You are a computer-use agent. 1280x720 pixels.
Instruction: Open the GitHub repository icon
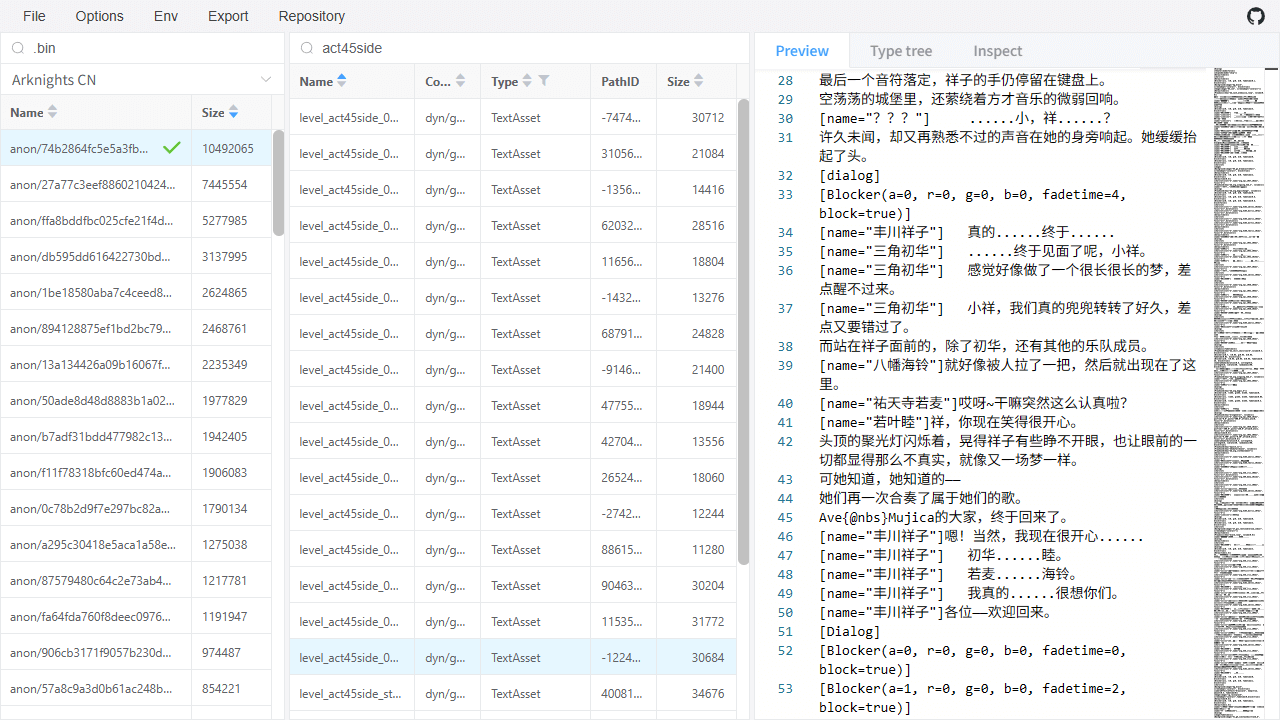pyautogui.click(x=1255, y=16)
